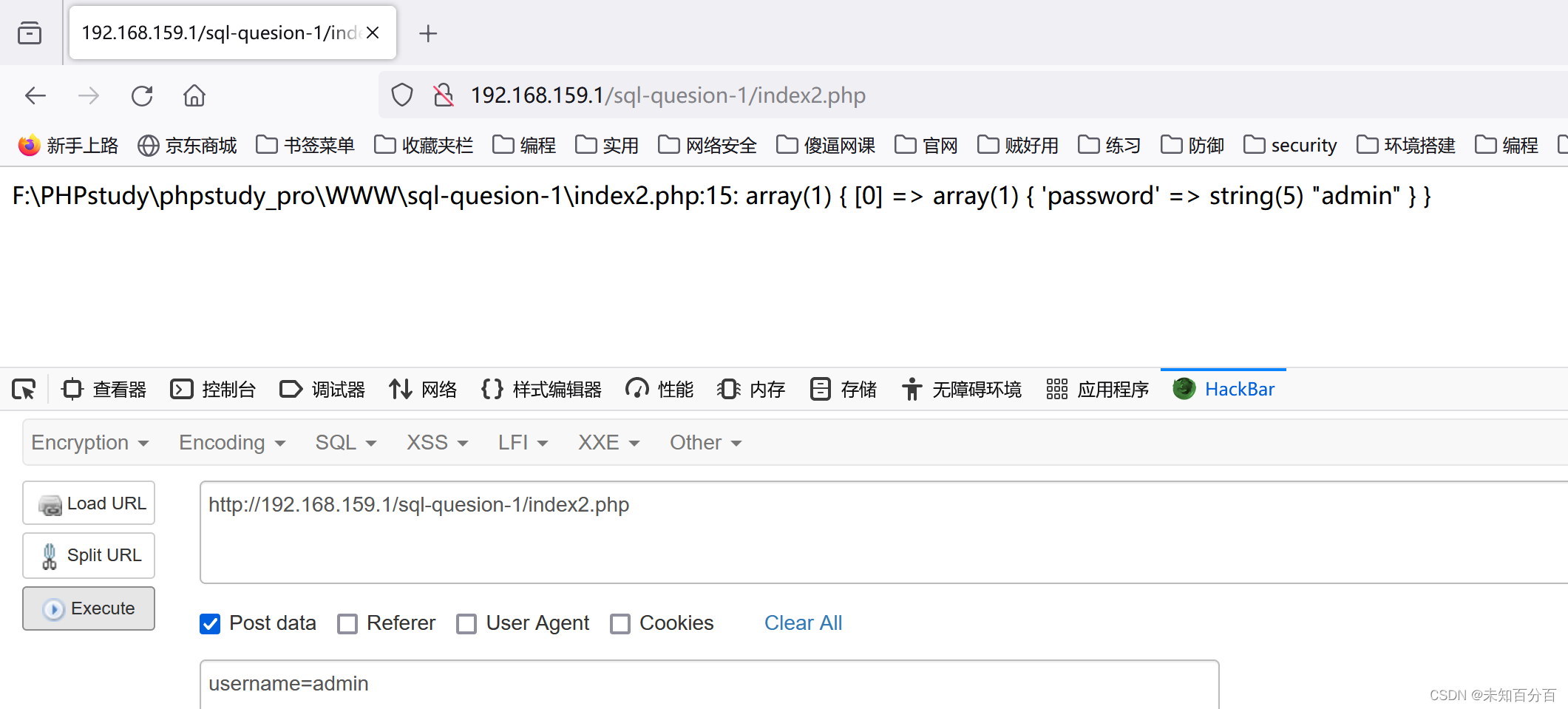Click the Split URL button
The width and height of the screenshot is (1568, 709).
point(88,555)
